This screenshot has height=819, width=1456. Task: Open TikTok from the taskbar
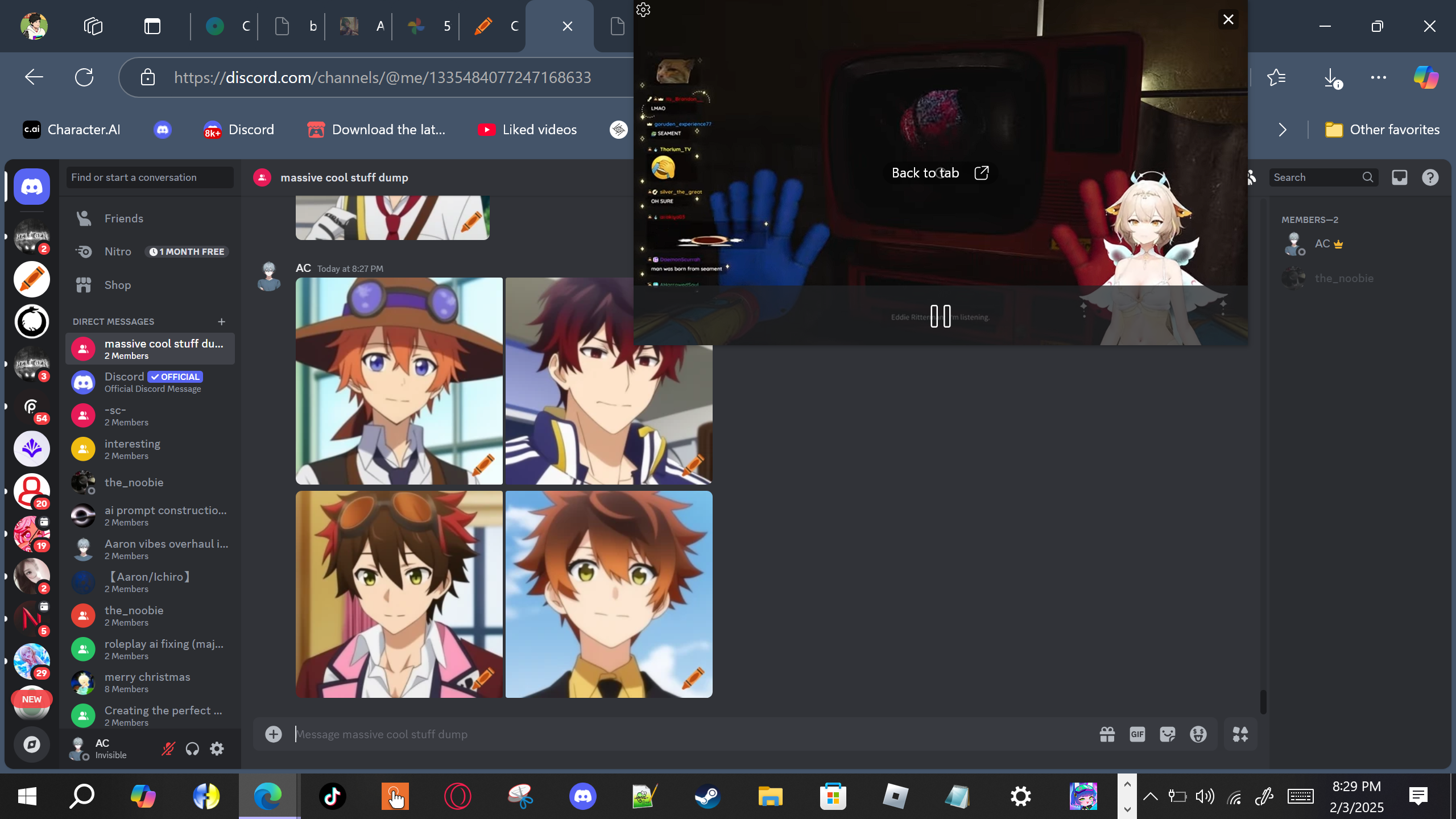point(333,796)
